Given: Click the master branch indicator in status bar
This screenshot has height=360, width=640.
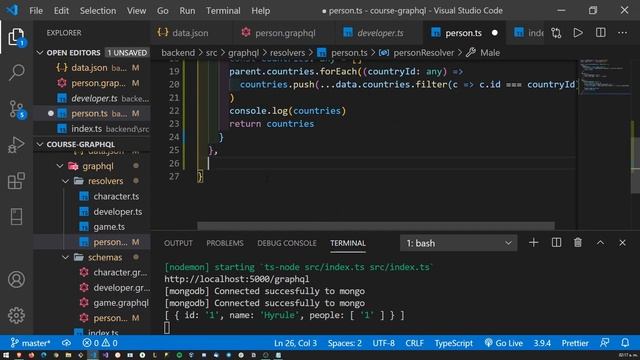Looking at the screenshot, I should [x=31, y=343].
